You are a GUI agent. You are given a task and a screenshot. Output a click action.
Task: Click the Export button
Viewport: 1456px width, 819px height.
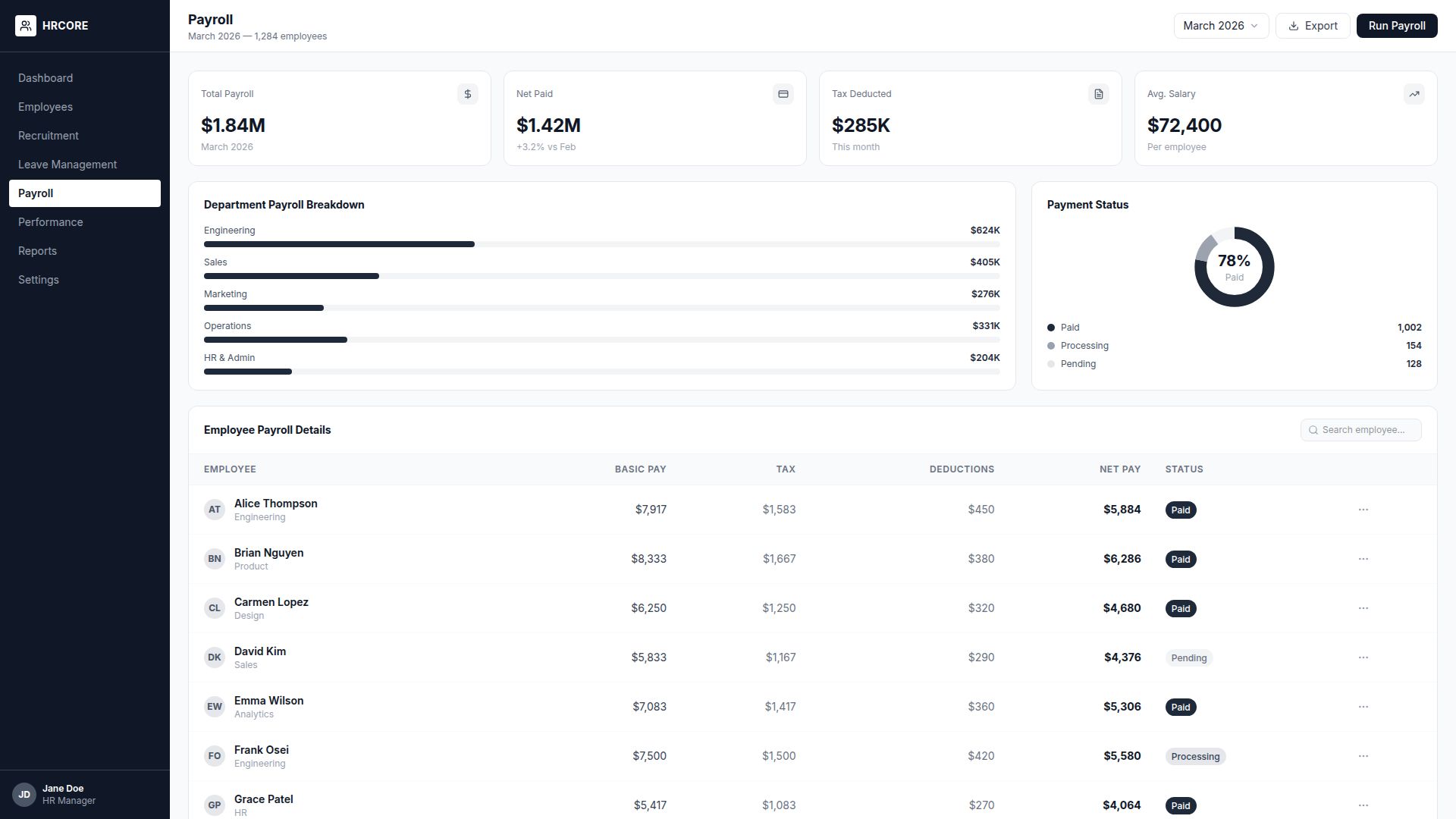click(1313, 26)
